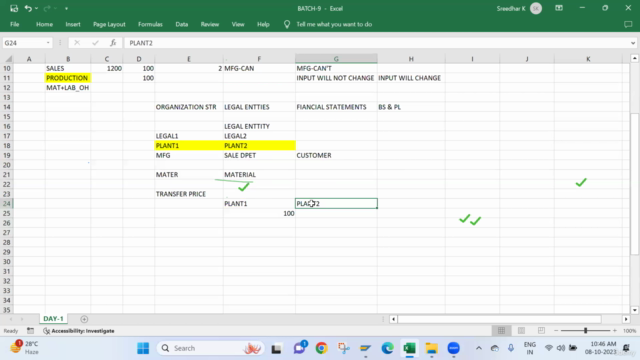Click vertical scrollbar up arrow
Image resolution: width=640 pixels, height=360 pixels.
(634, 59)
